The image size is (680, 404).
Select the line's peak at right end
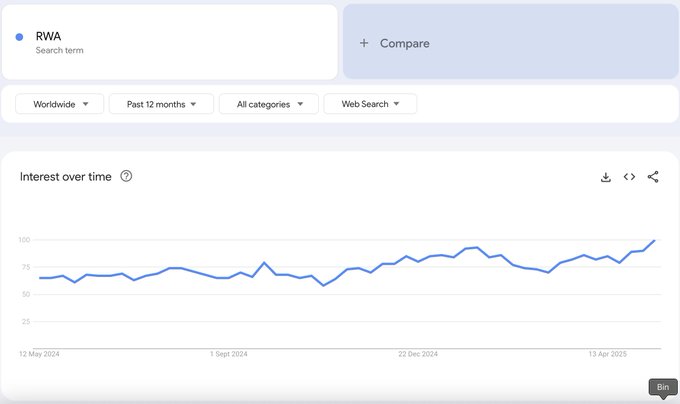coord(654,240)
